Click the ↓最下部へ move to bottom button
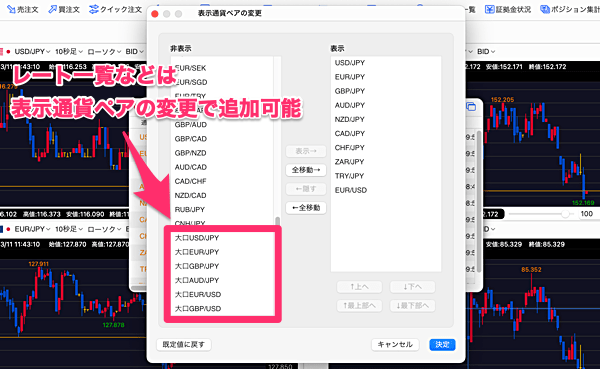The height and width of the screenshot is (369, 600). (412, 305)
